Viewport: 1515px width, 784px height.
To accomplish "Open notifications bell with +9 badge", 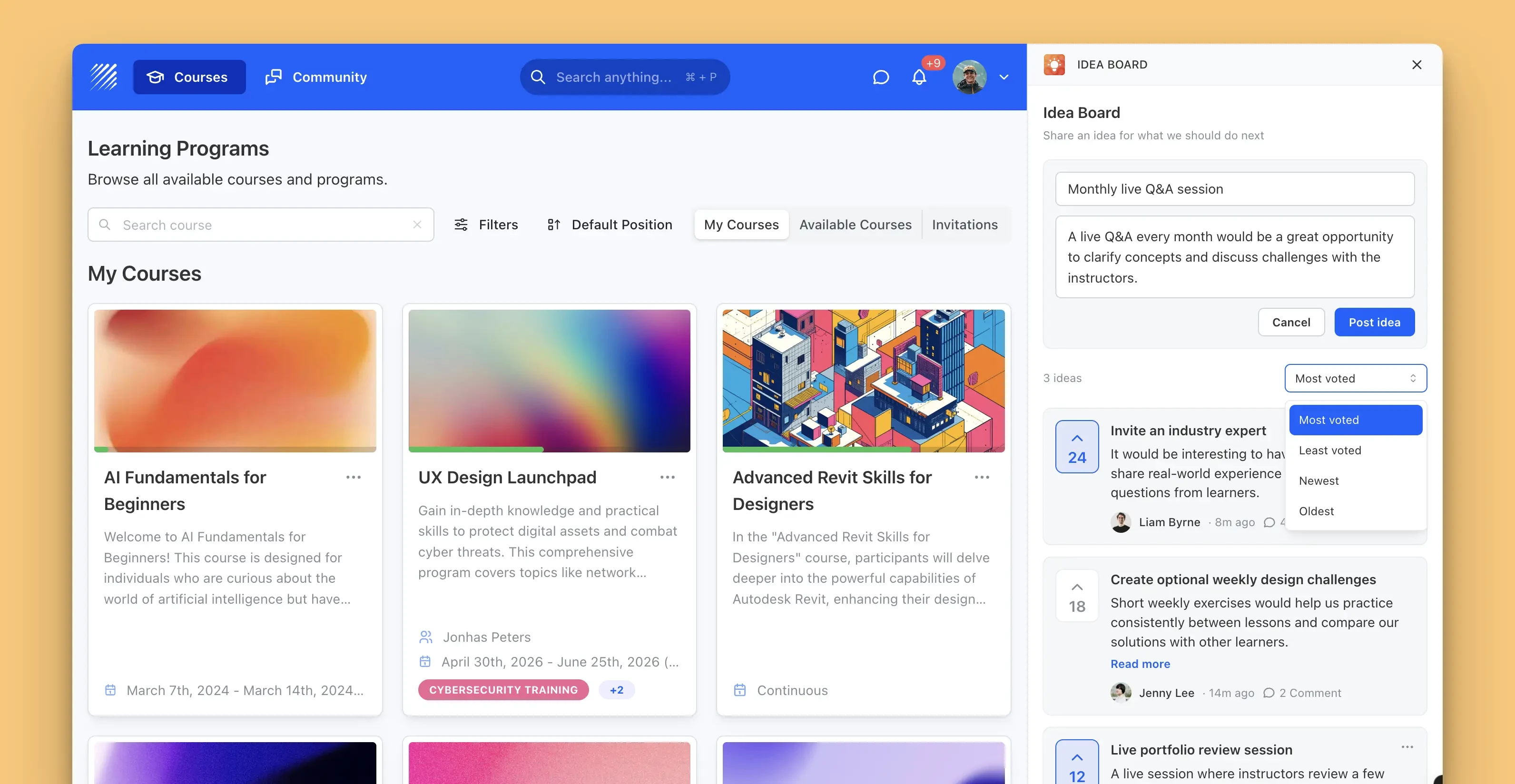I will 919,77.
